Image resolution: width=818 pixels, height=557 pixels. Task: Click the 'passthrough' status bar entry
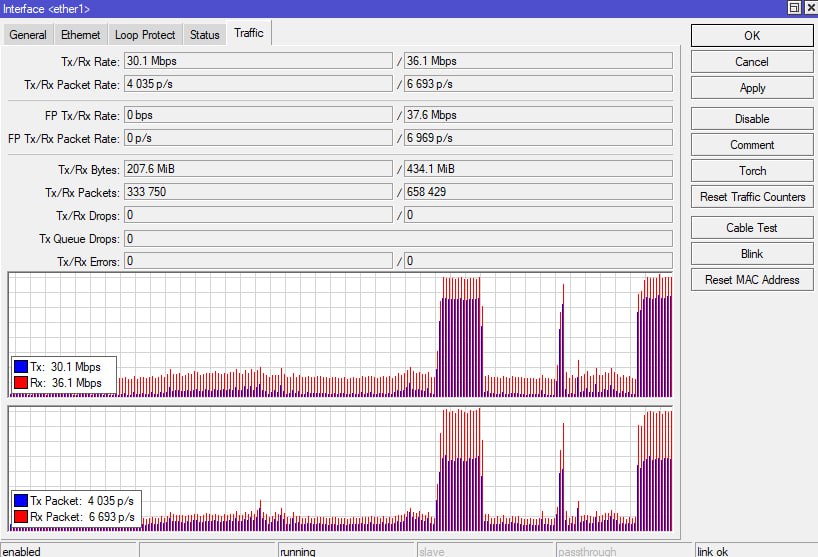click(624, 551)
